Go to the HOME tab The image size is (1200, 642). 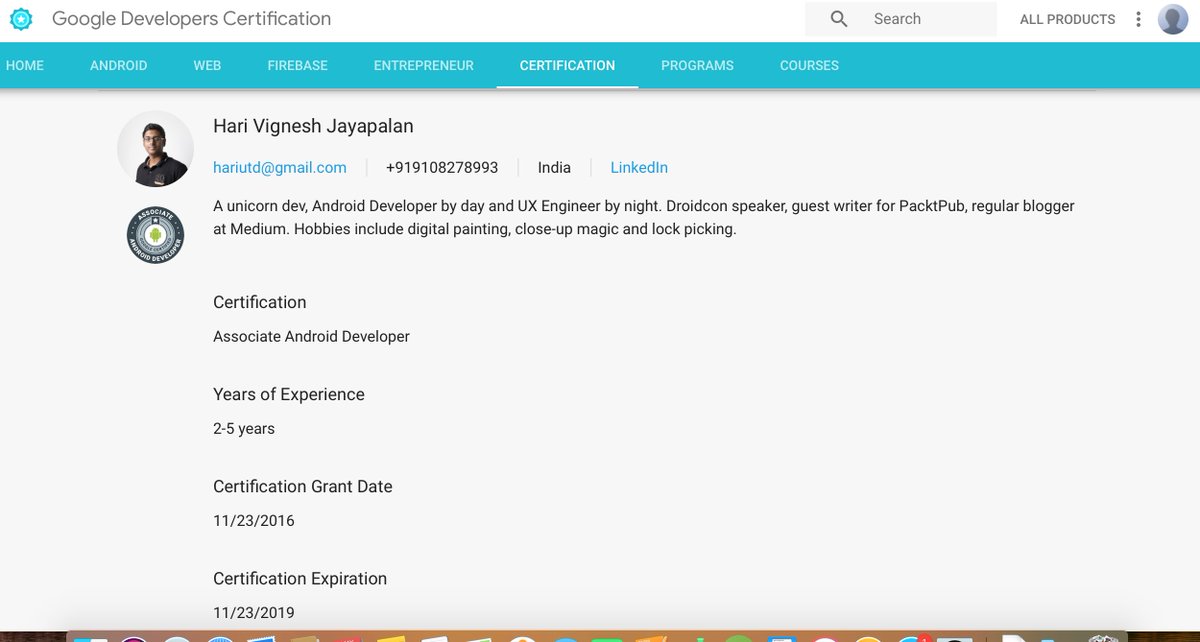pos(25,65)
